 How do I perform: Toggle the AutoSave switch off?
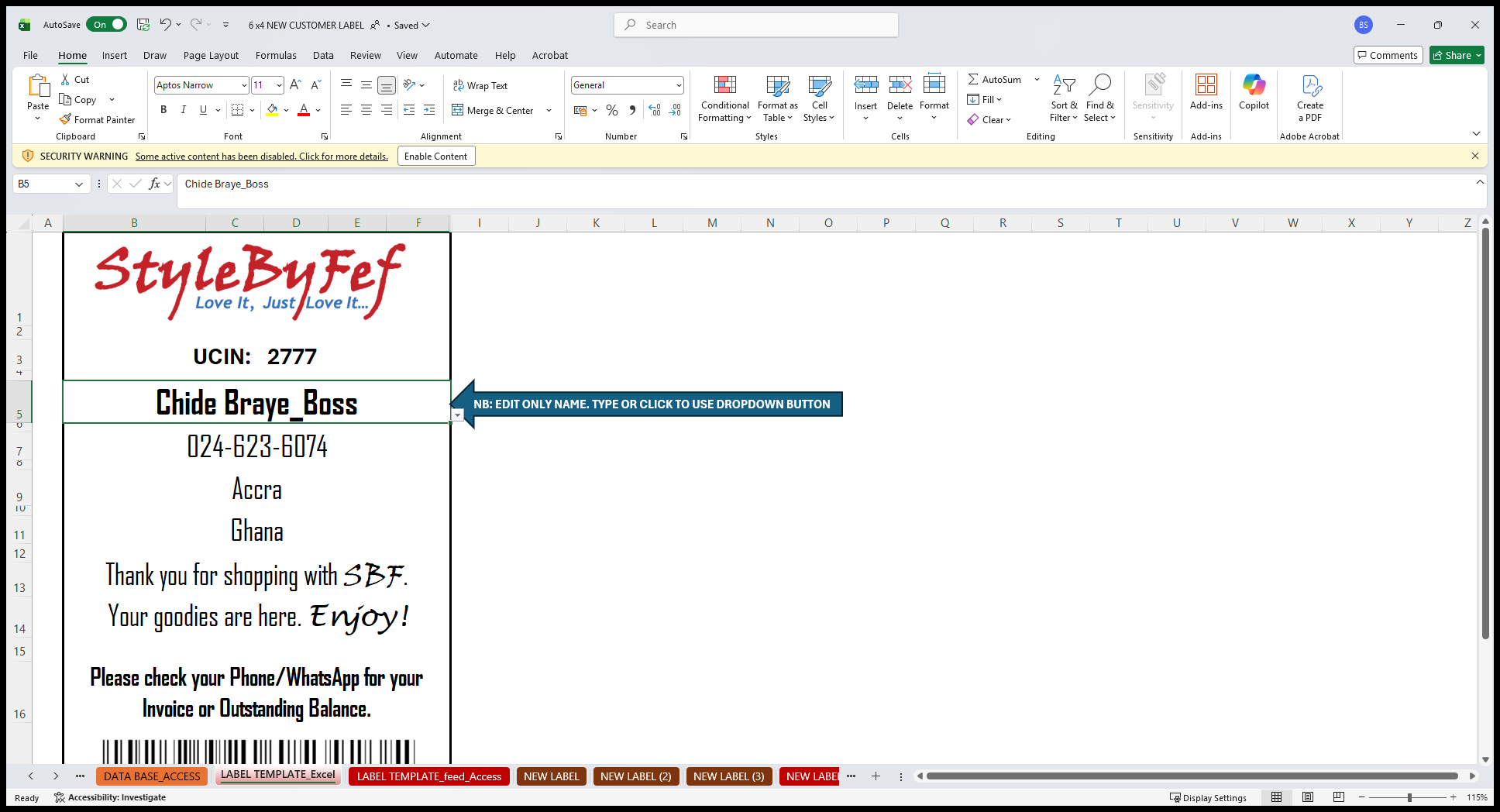tap(107, 25)
